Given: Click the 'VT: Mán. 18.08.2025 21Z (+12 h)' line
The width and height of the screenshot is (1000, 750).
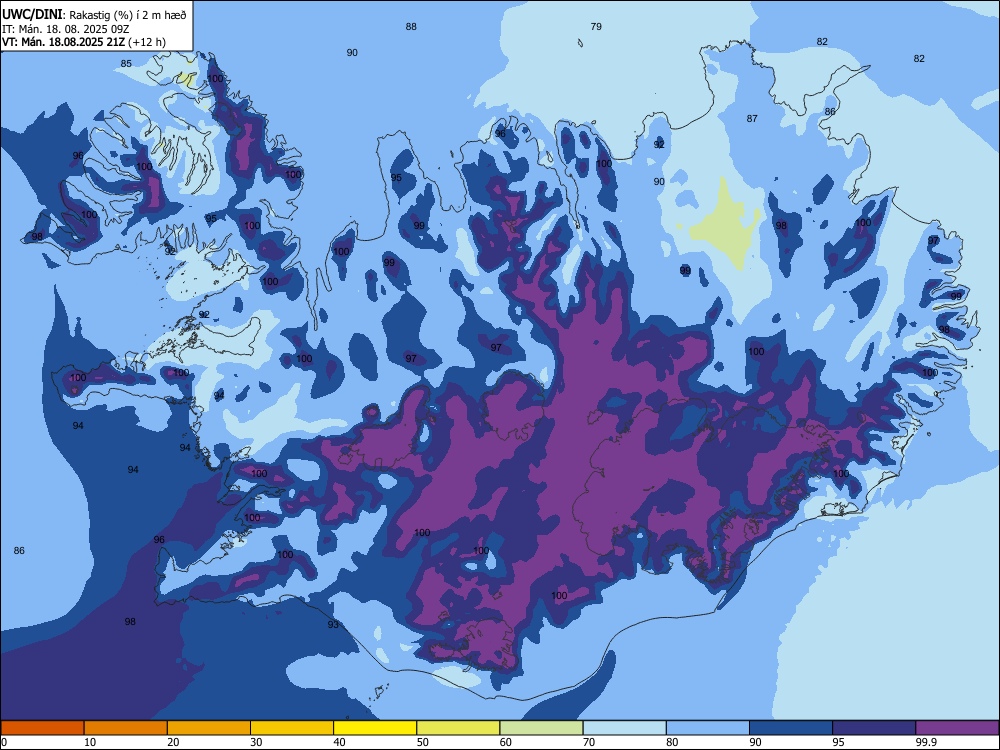Looking at the screenshot, I should (84, 42).
